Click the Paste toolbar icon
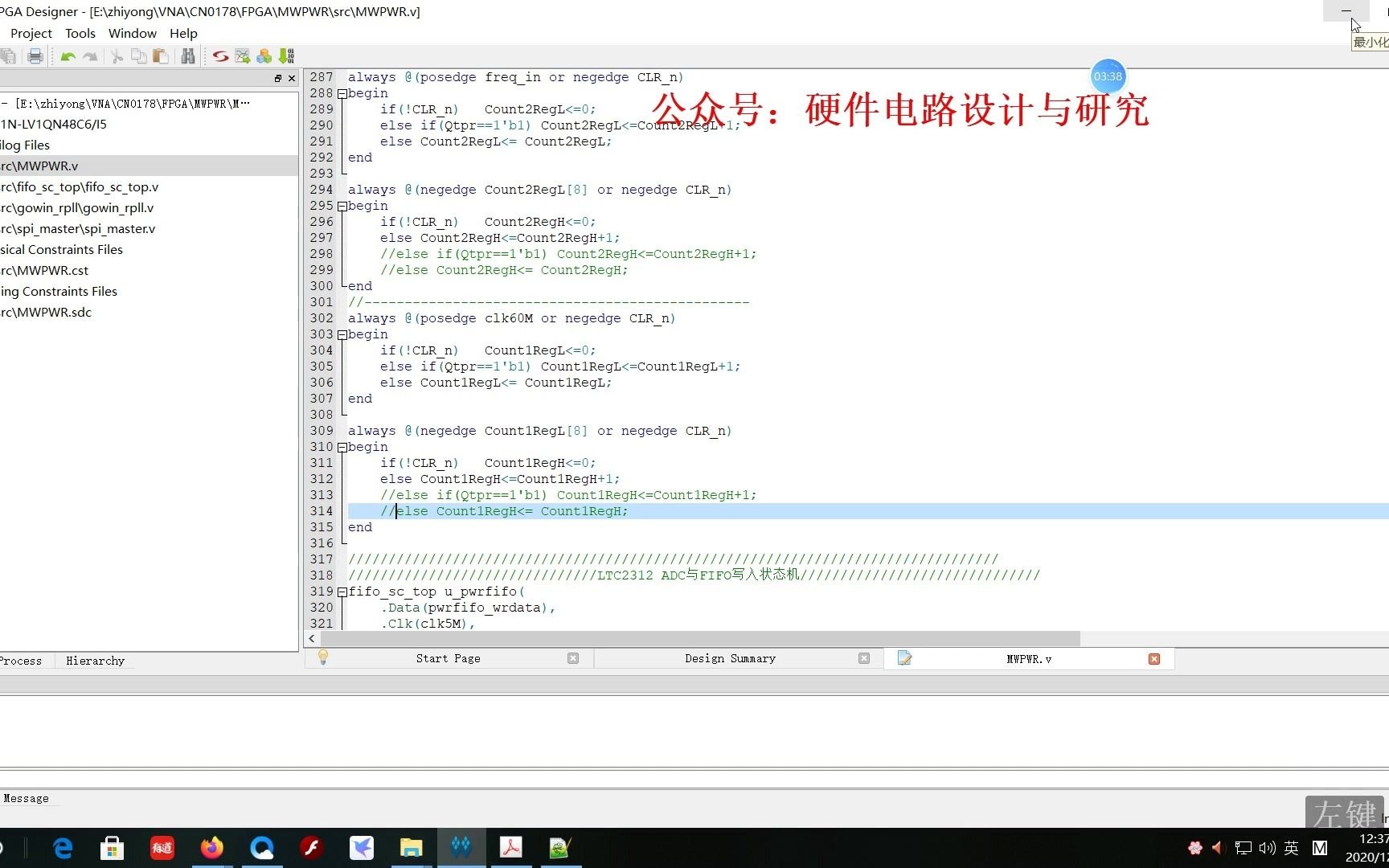Screen dimensions: 1389x868 coord(160,55)
